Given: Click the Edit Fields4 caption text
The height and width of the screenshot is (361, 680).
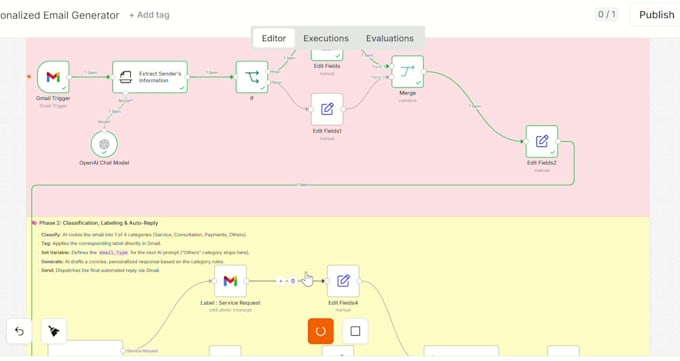Looking at the screenshot, I should click(x=343, y=303).
